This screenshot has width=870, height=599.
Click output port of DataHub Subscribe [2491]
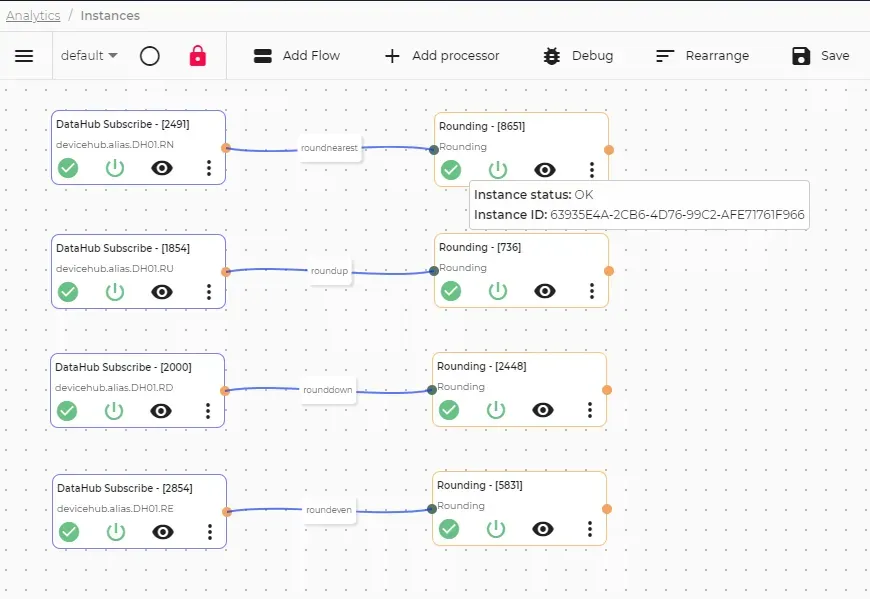[x=226, y=148]
